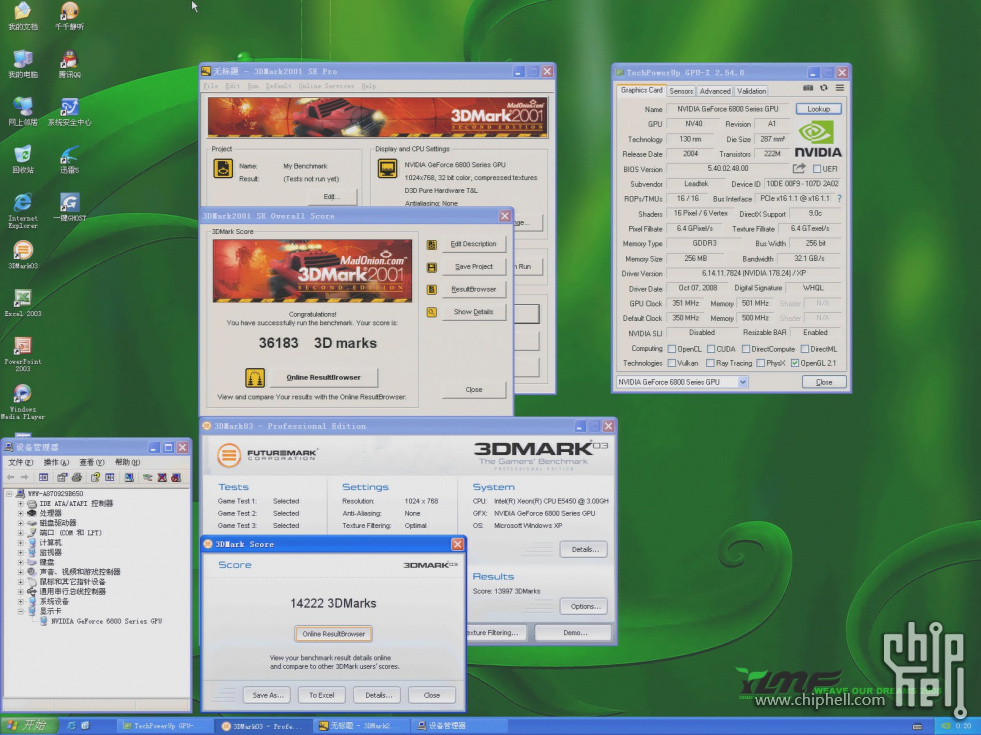Click the BIOS share/export icon in GPU-Z

[x=799, y=168]
